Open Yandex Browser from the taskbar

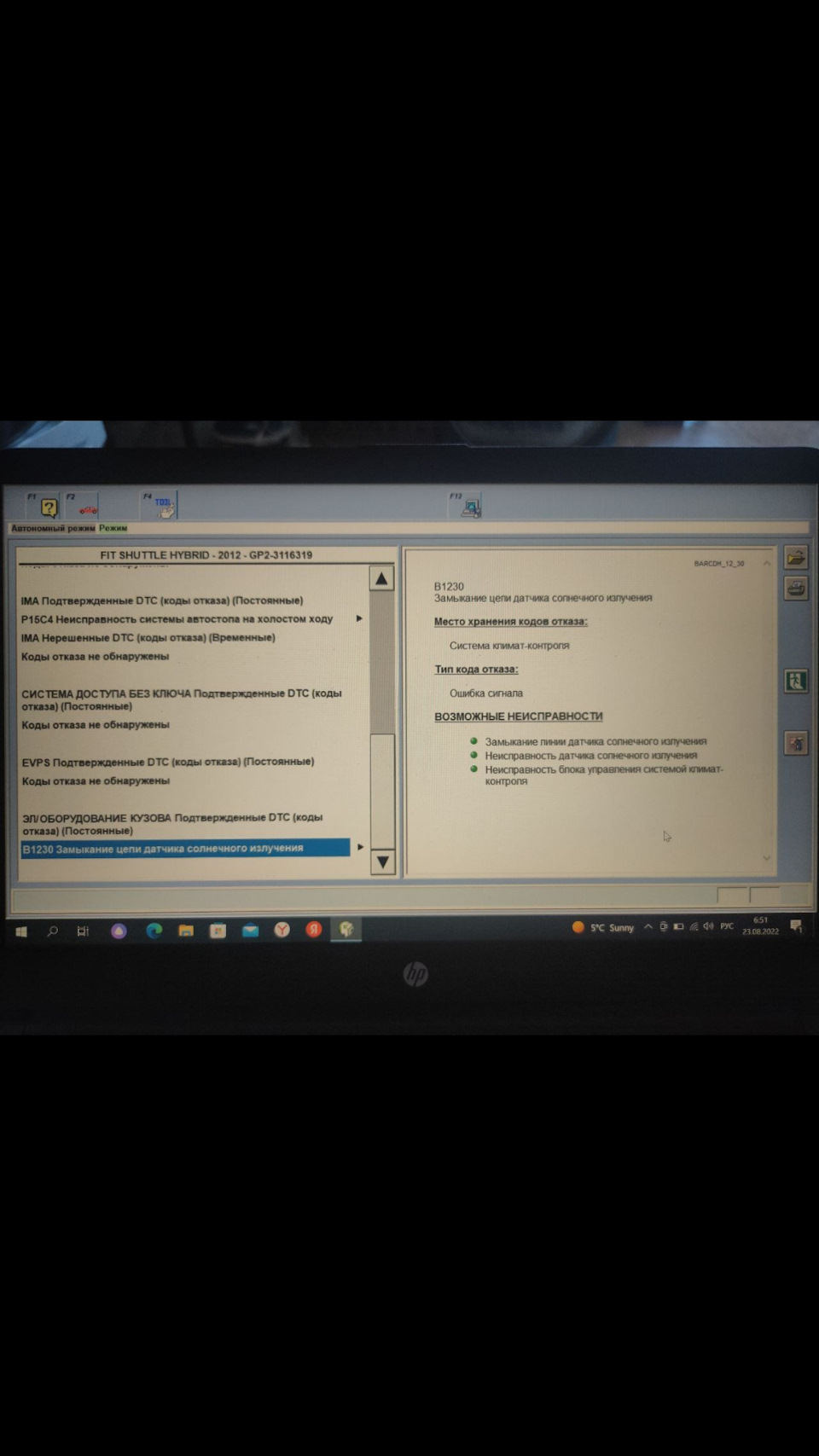282,930
